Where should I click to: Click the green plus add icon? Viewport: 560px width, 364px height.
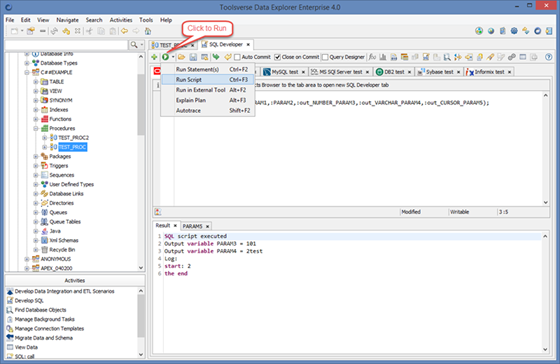[154, 57]
